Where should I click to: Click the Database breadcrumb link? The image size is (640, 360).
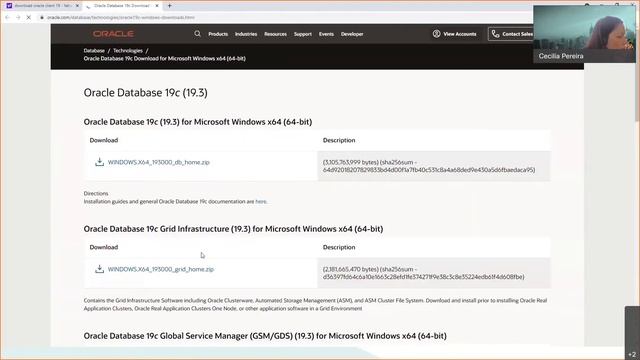[94, 51]
